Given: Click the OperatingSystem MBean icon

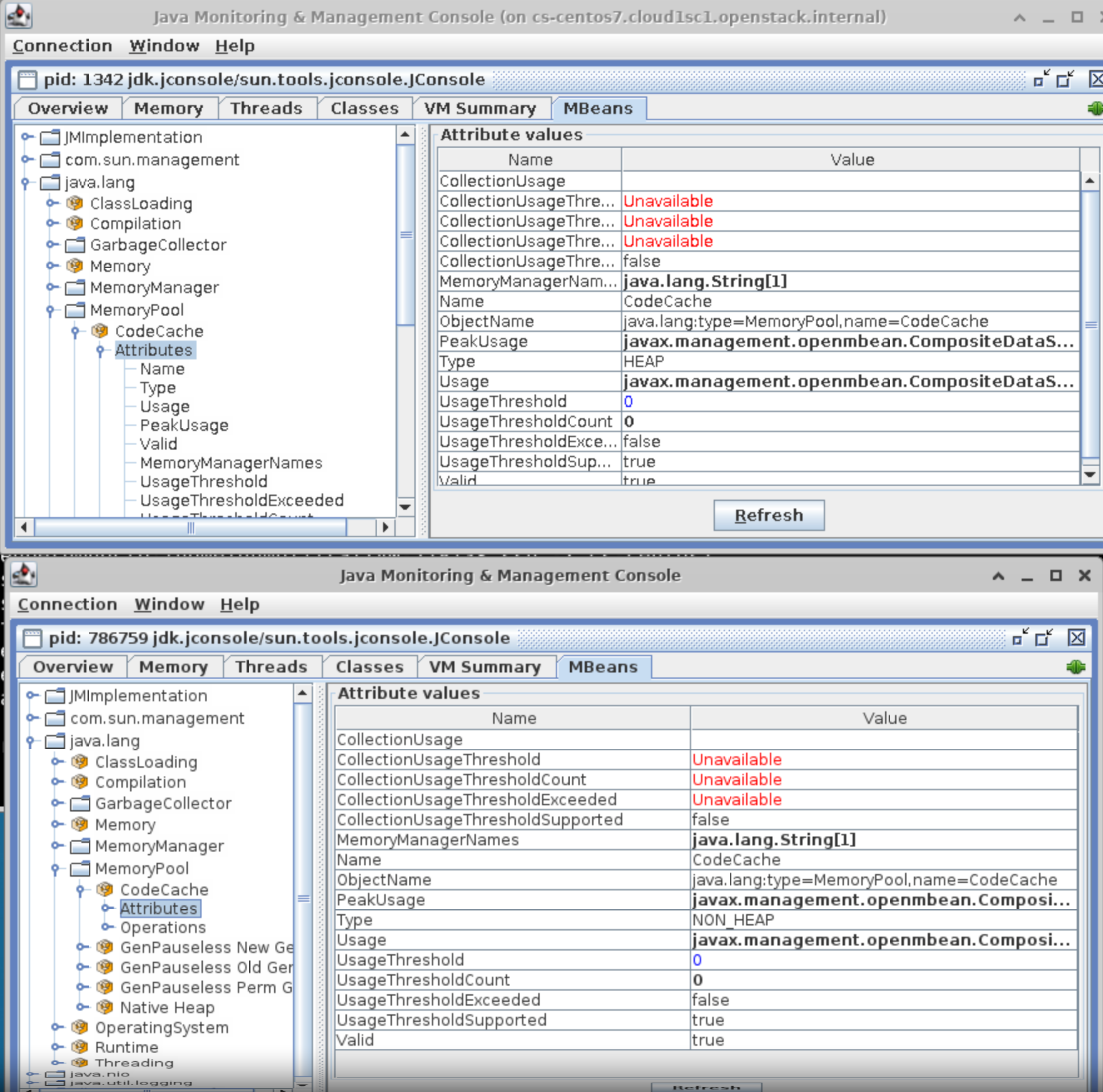Looking at the screenshot, I should point(80,1028).
